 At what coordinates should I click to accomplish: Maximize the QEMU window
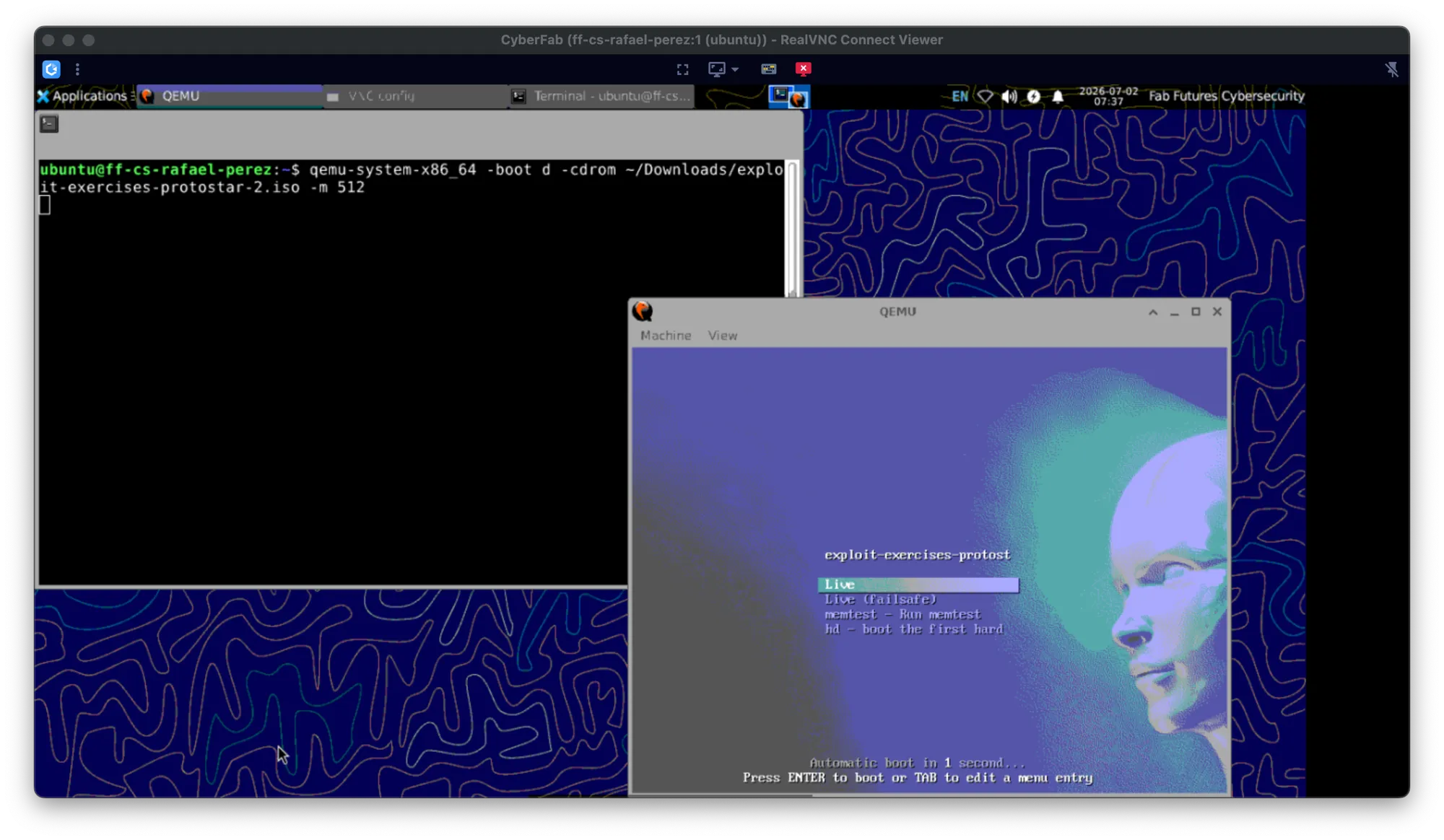[1196, 312]
